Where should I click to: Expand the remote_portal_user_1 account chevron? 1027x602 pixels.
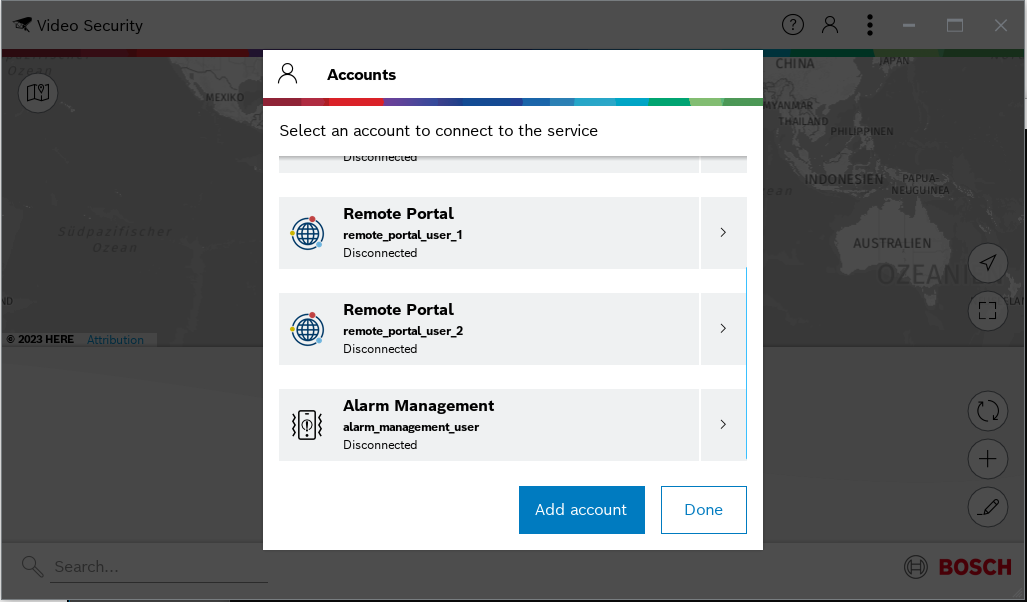(x=723, y=233)
